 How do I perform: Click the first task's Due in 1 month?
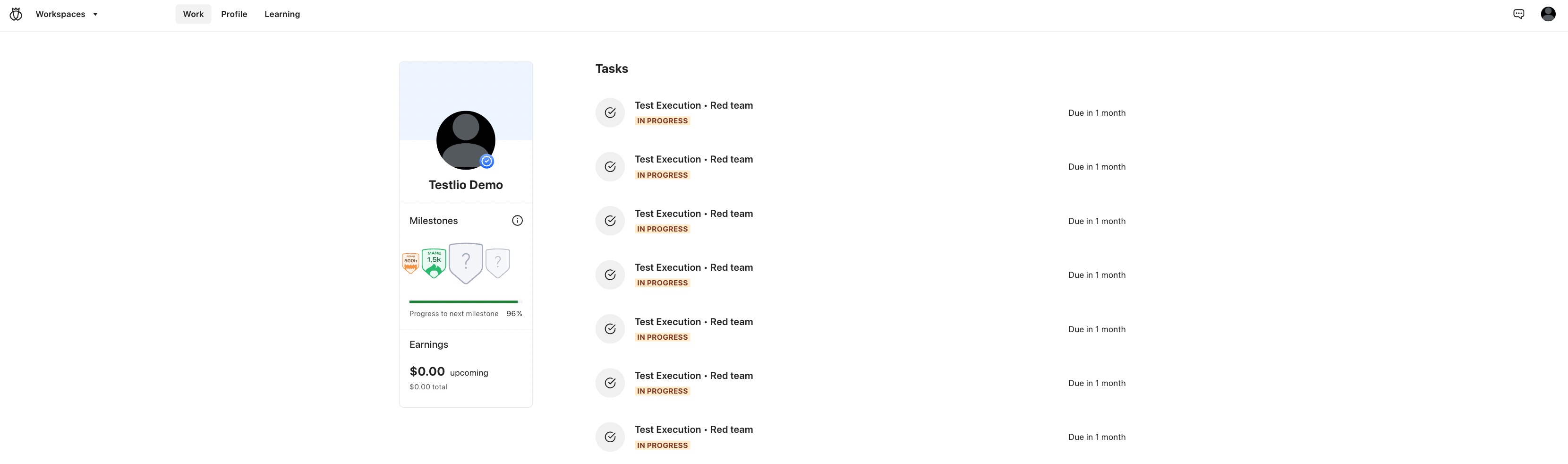(x=1097, y=112)
